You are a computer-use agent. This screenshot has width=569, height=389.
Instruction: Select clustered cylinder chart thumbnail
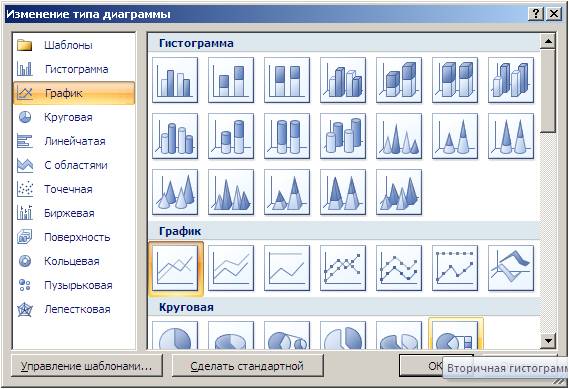pyautogui.click(x=175, y=136)
